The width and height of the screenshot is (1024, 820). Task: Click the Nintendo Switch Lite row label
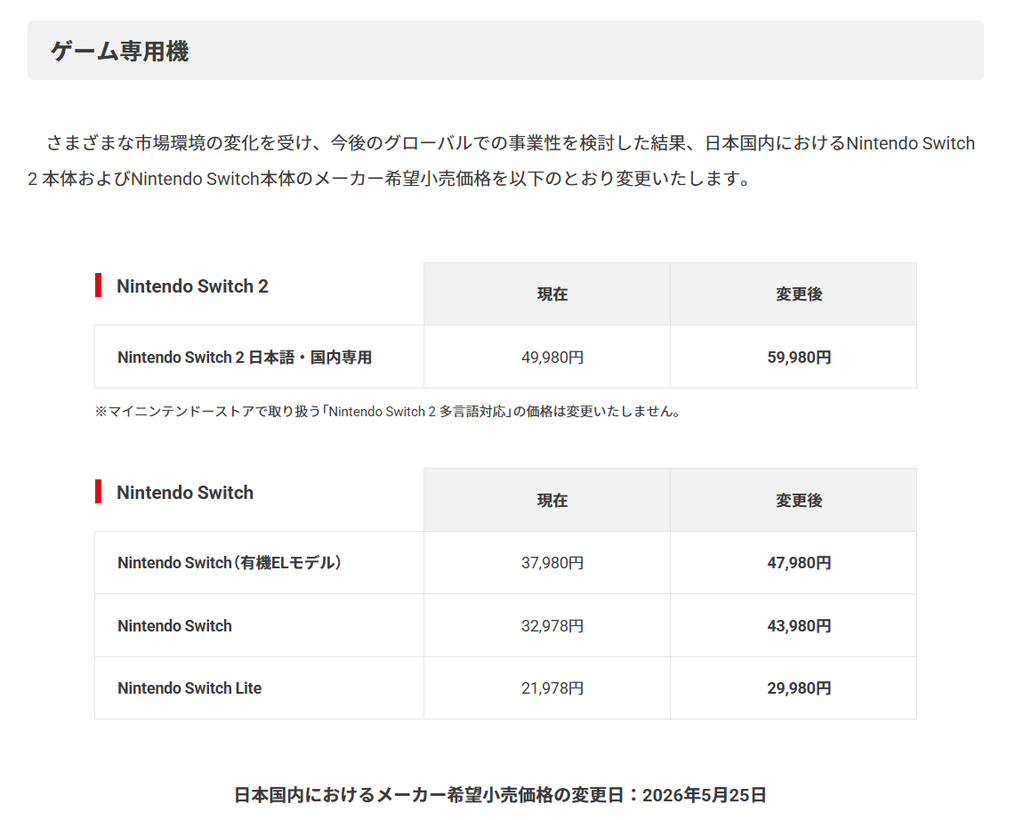(190, 688)
